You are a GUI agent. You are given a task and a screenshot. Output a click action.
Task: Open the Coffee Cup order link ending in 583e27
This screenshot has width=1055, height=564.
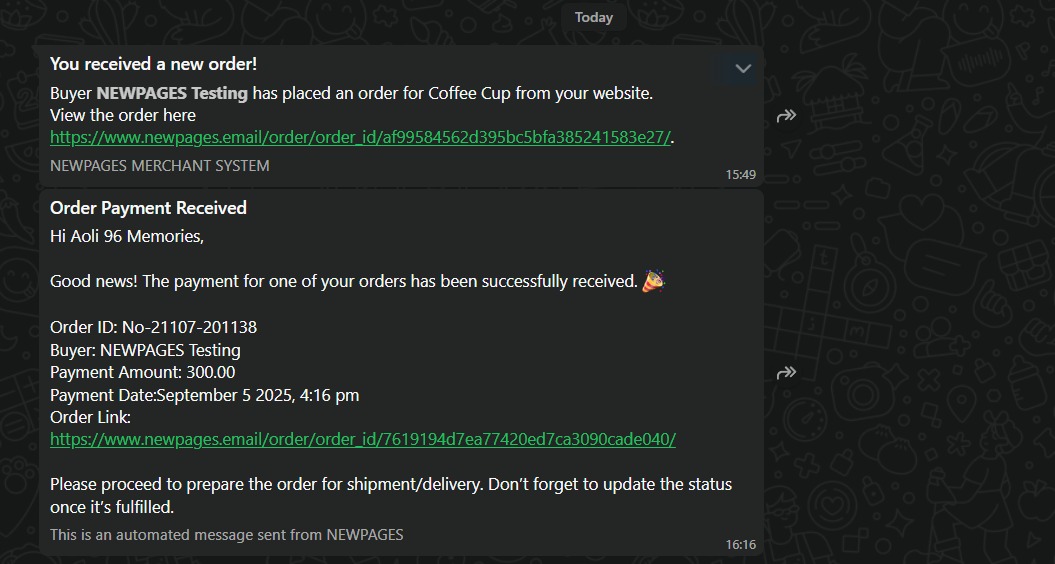point(360,138)
